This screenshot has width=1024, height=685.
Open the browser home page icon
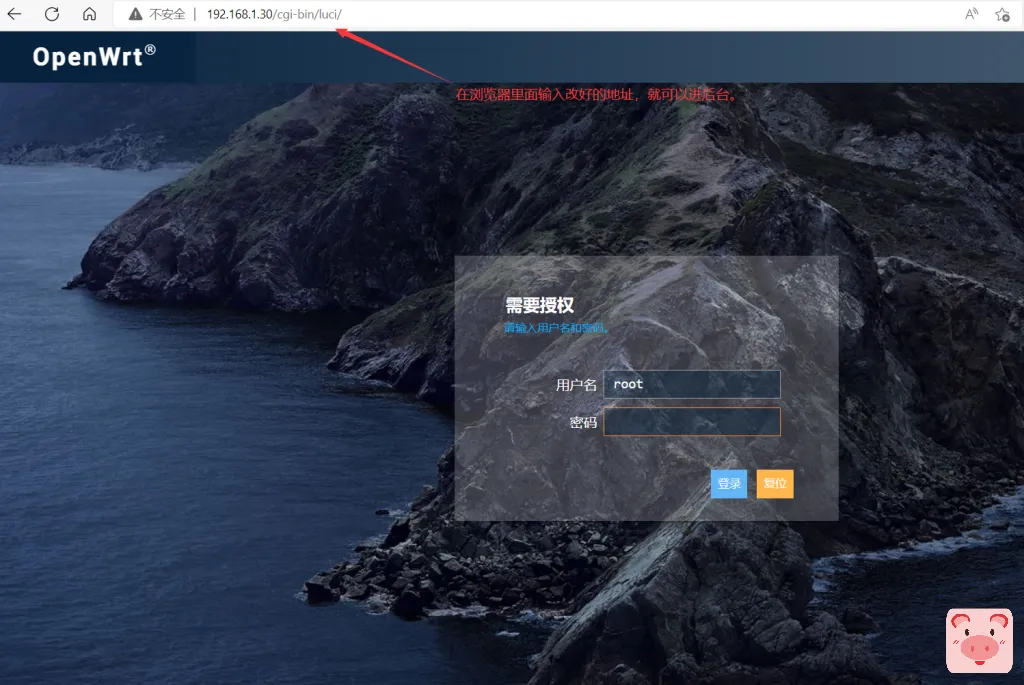[89, 14]
